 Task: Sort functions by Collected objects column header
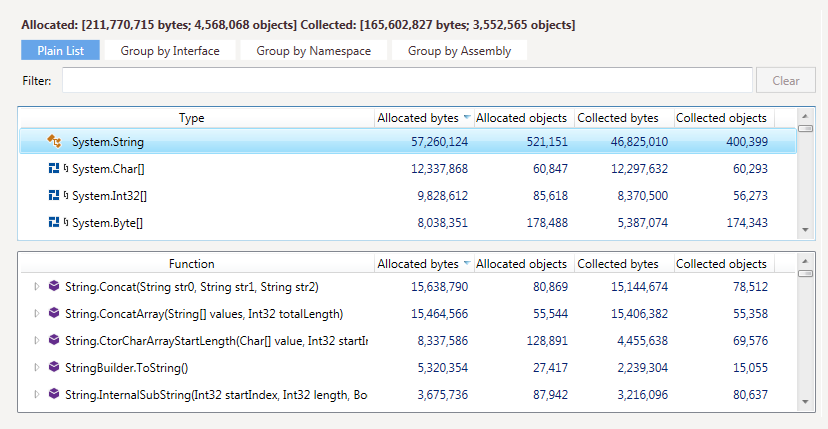click(721, 264)
